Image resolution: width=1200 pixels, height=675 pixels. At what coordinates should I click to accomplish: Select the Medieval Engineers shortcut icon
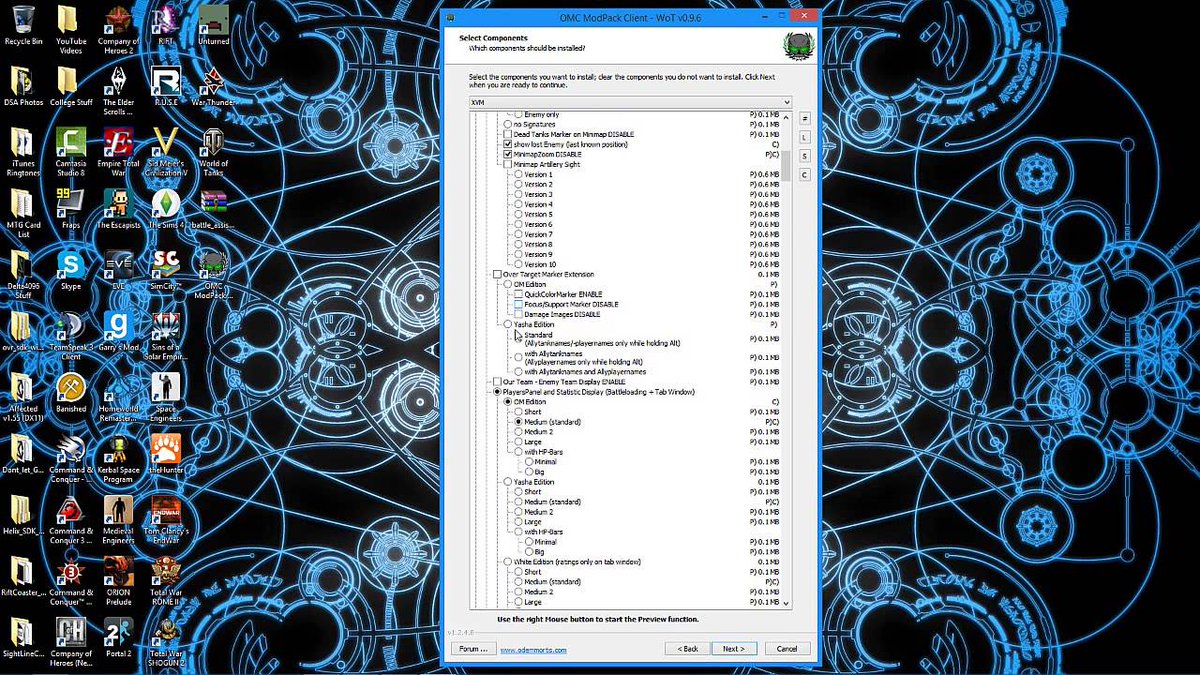click(119, 519)
